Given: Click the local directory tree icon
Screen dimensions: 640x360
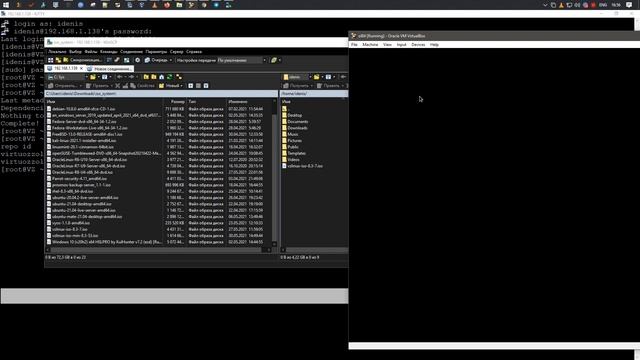Looking at the screenshot, I should [x=179, y=77].
